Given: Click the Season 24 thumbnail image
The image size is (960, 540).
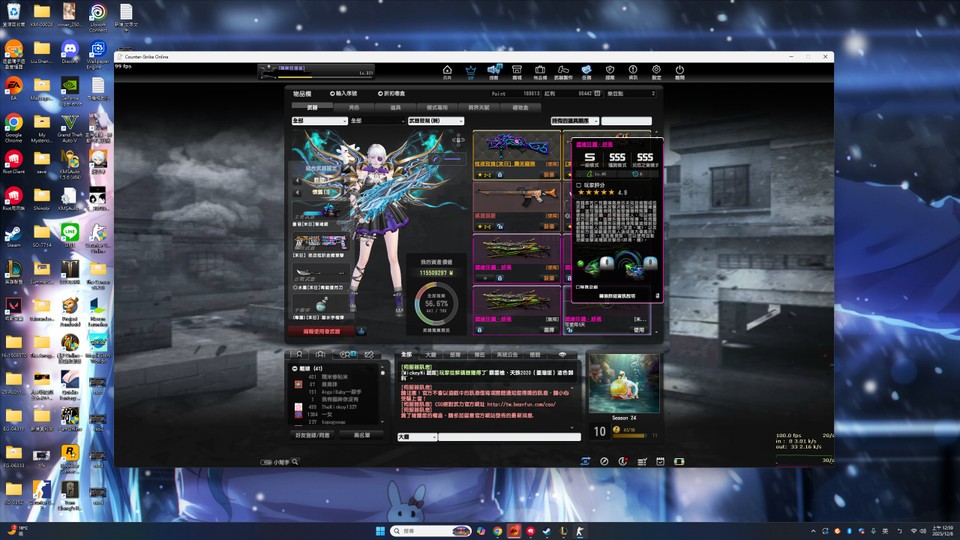Looking at the screenshot, I should click(x=623, y=384).
